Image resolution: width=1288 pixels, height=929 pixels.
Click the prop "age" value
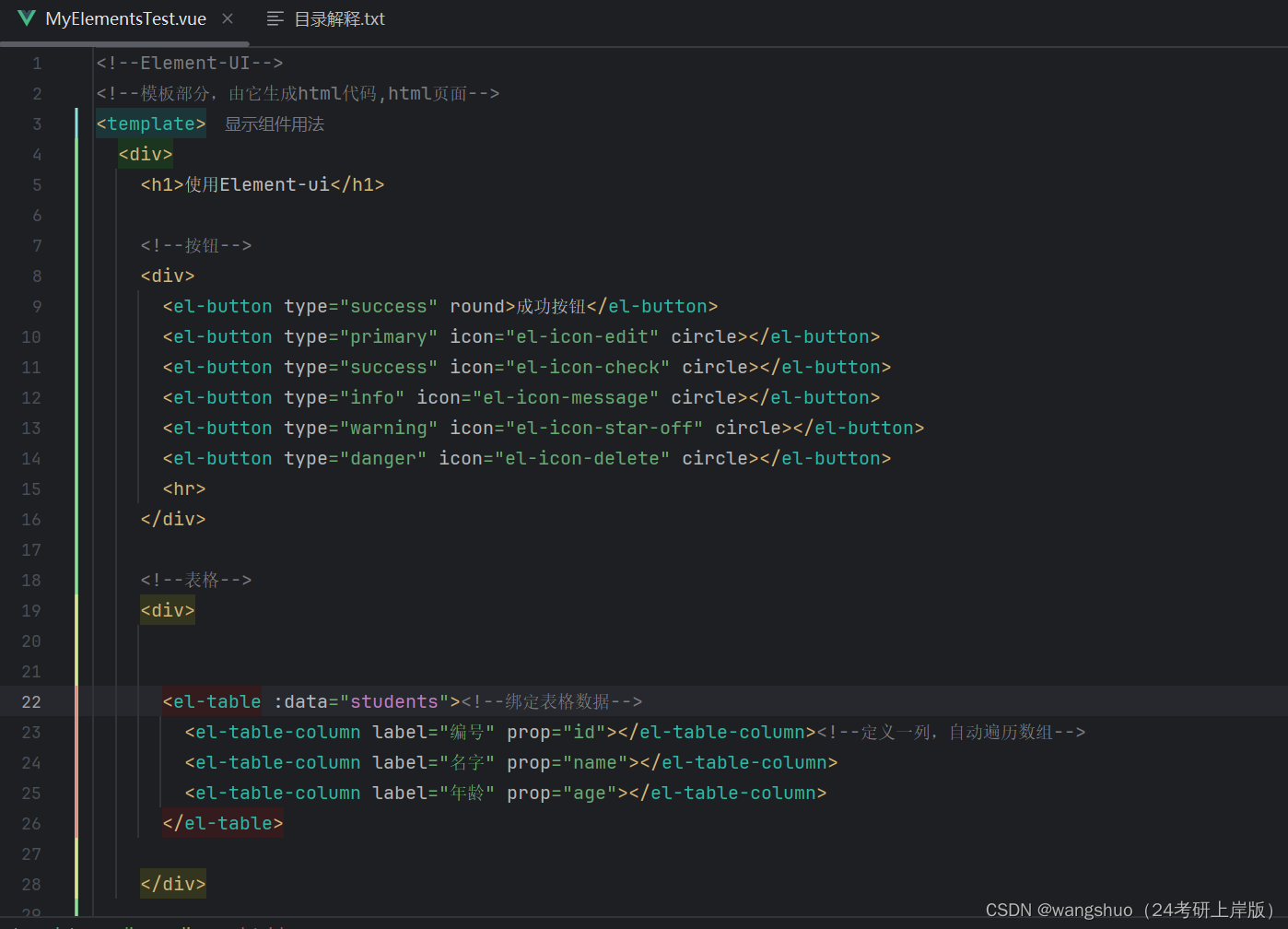[x=591, y=793]
